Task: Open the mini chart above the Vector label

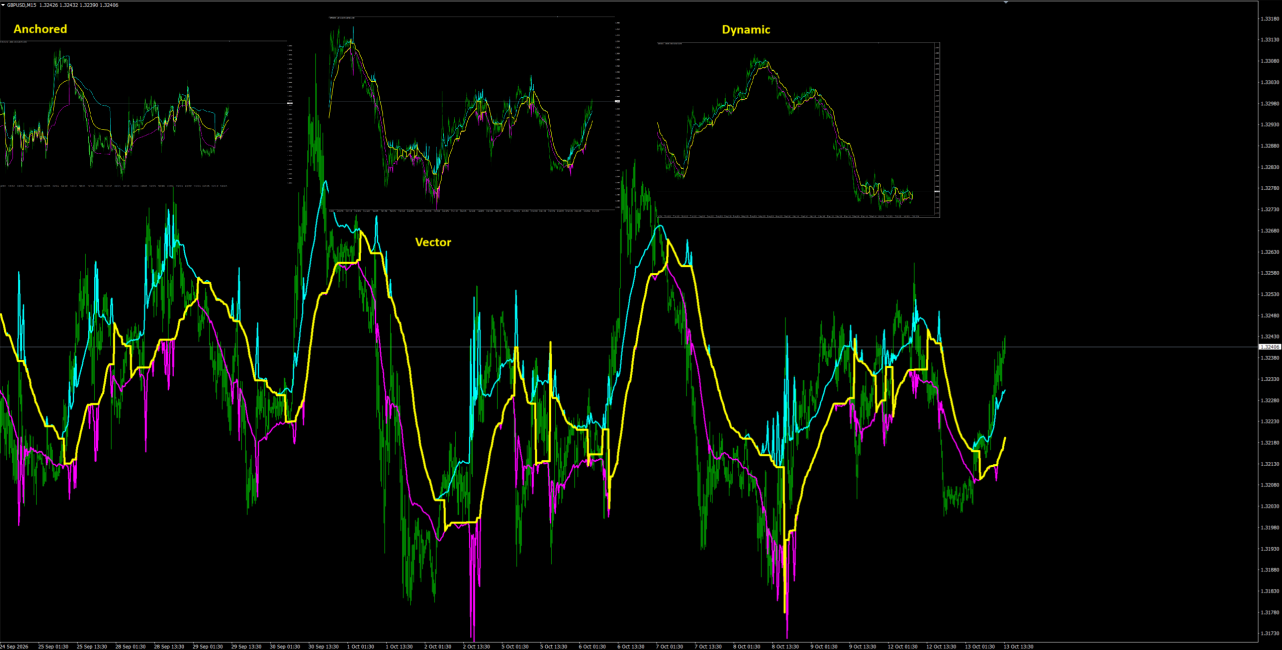Action: point(474,115)
